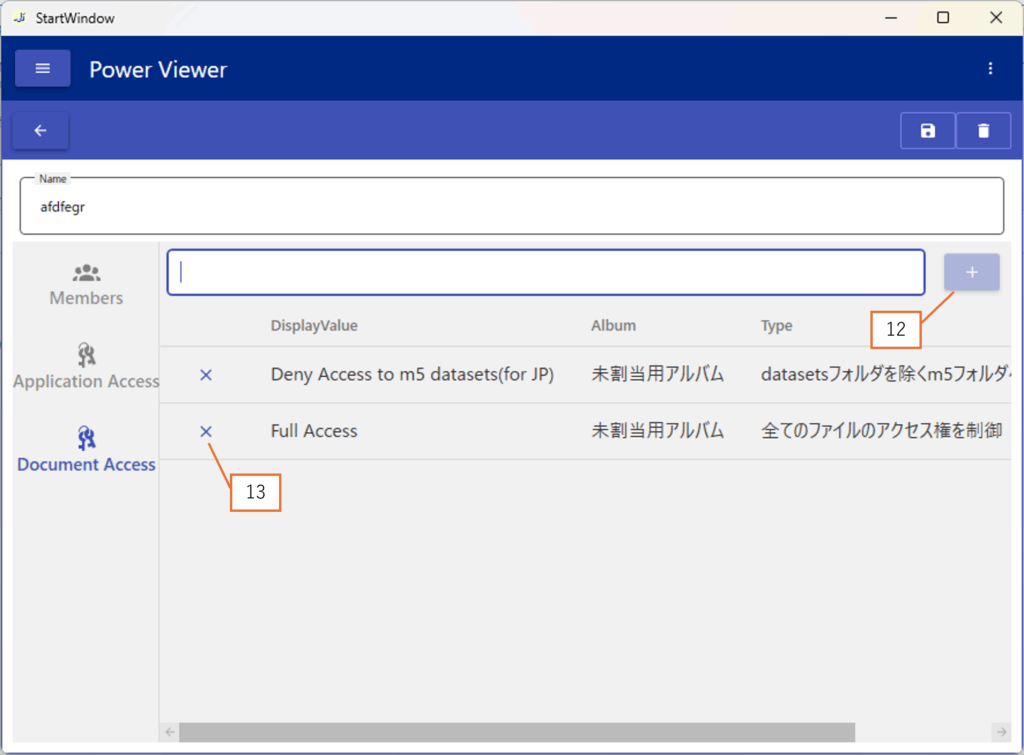Click the save floppy disk icon
Image resolution: width=1024 pixels, height=755 pixels.
[928, 131]
